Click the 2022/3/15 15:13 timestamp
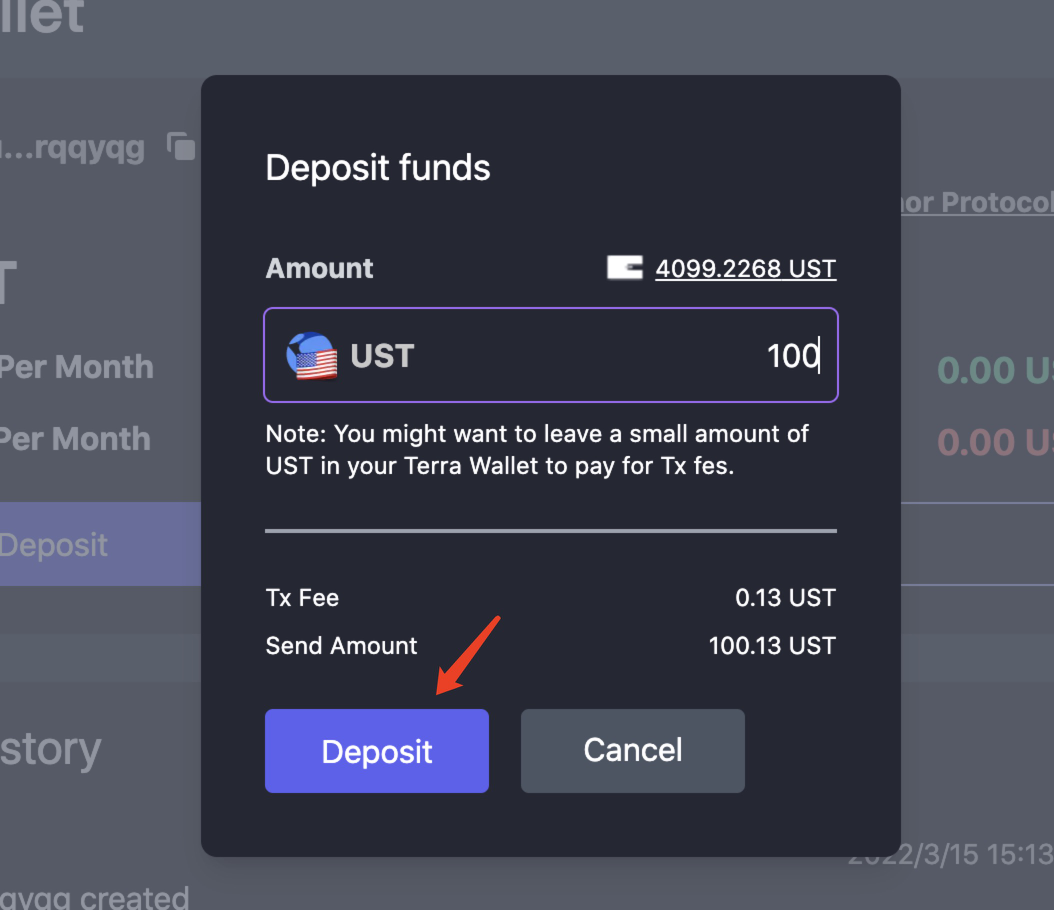Image resolution: width=1054 pixels, height=910 pixels. pyautogui.click(x=950, y=855)
